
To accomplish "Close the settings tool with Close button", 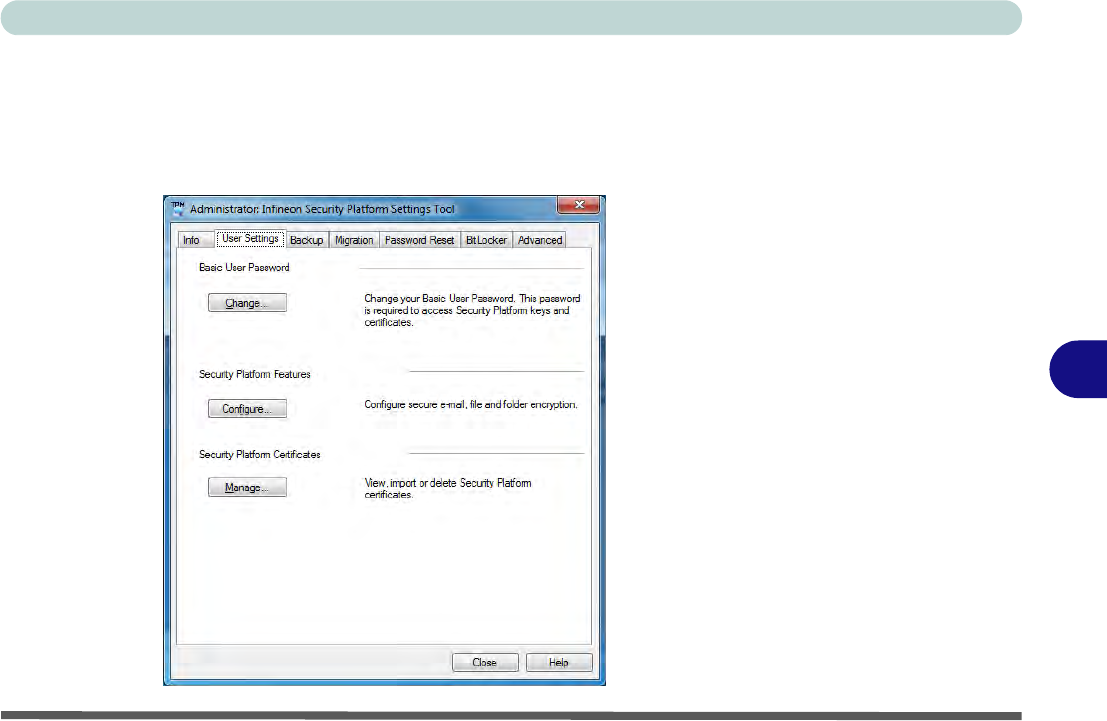I will tap(485, 662).
